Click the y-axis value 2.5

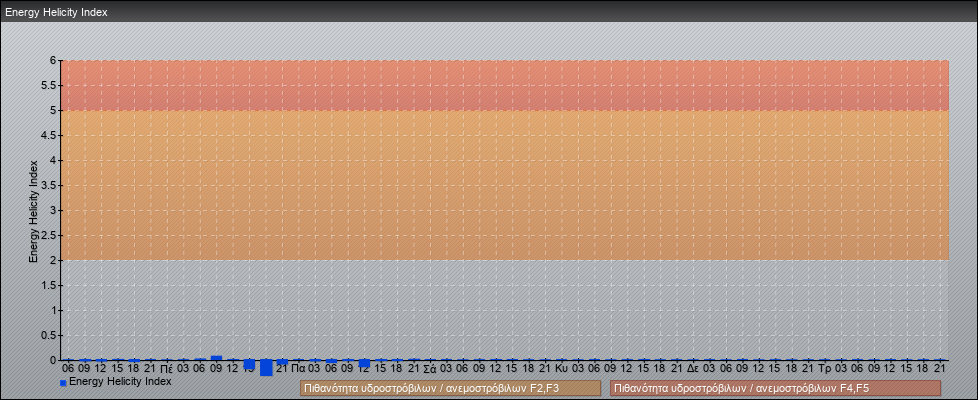pos(49,235)
